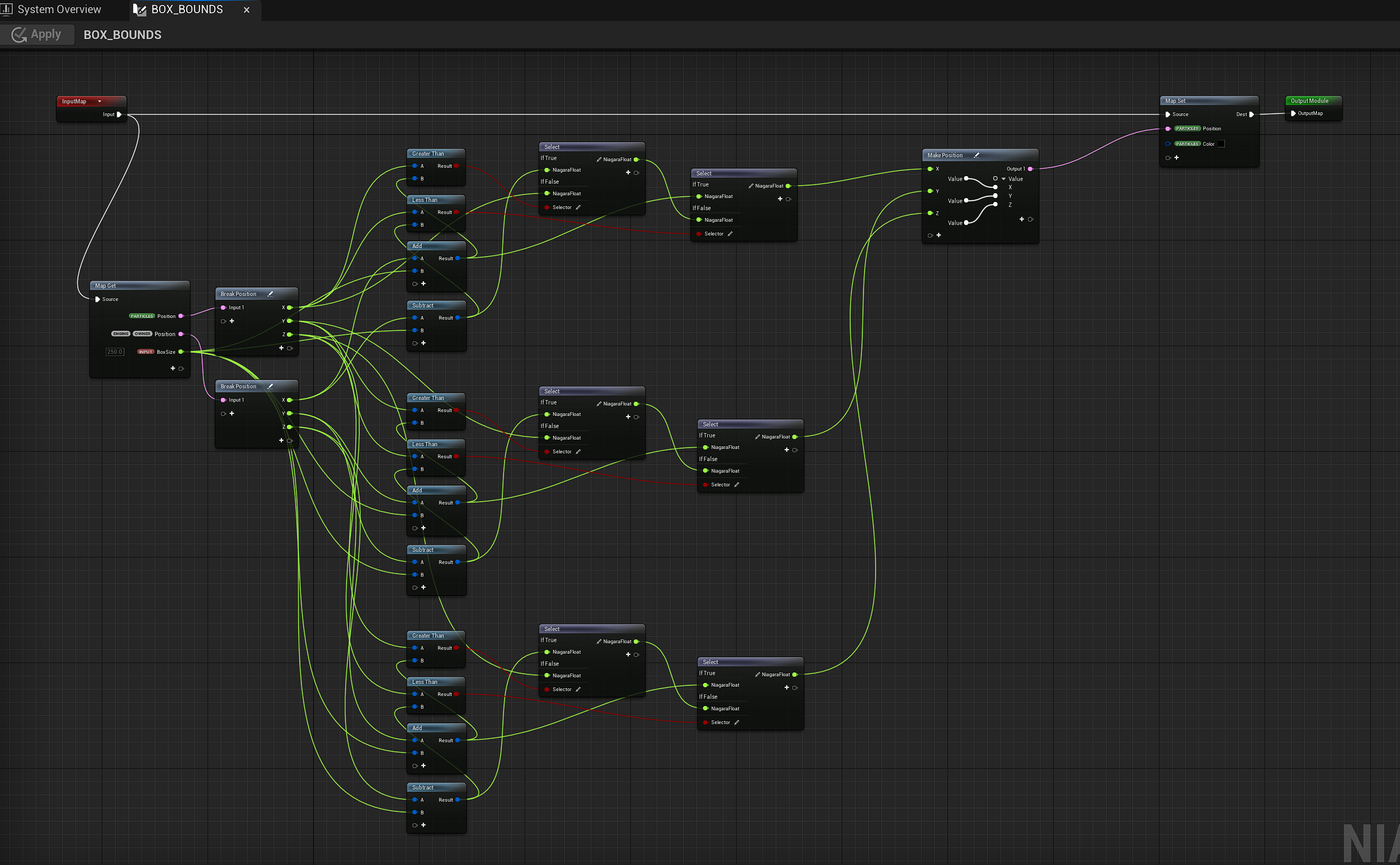
Task: Select the topmost Greater Than node header
Action: pos(435,154)
